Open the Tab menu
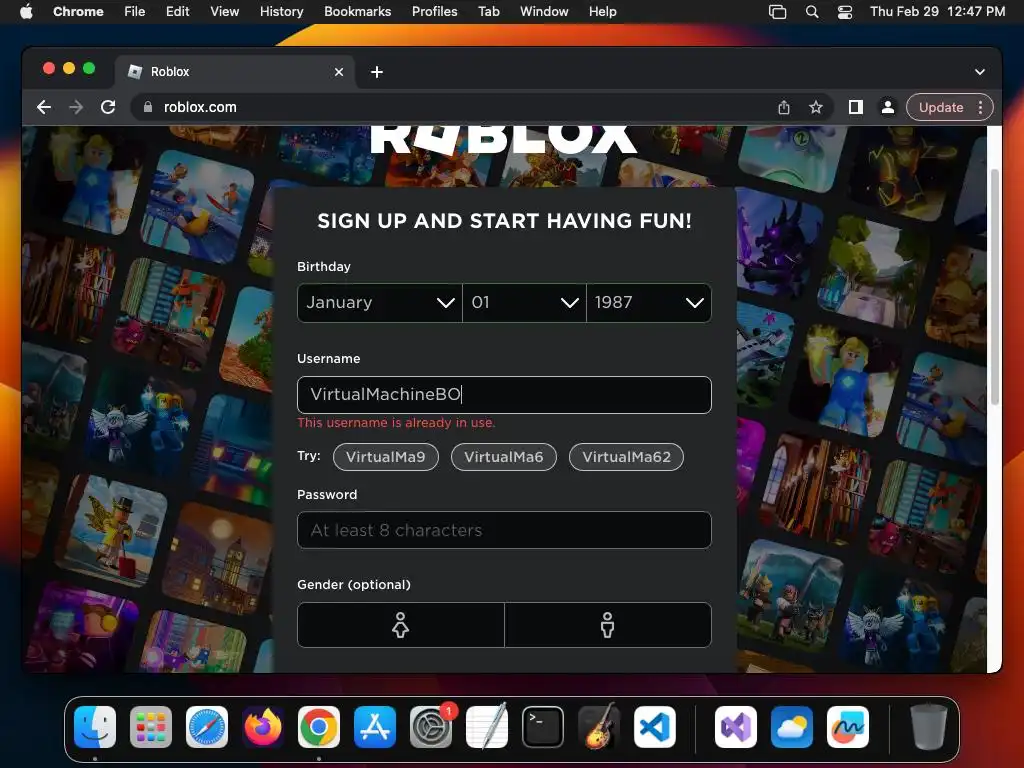Image resolution: width=1024 pixels, height=768 pixels. tap(488, 11)
